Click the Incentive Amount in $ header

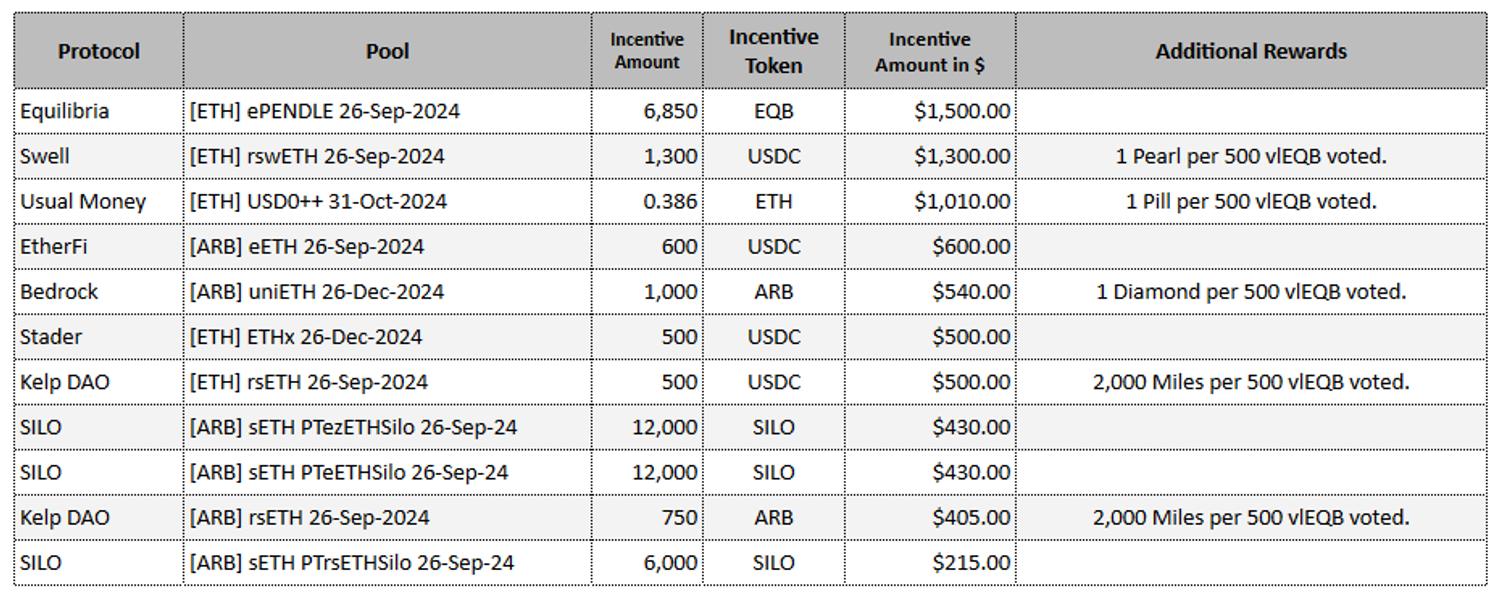[929, 51]
